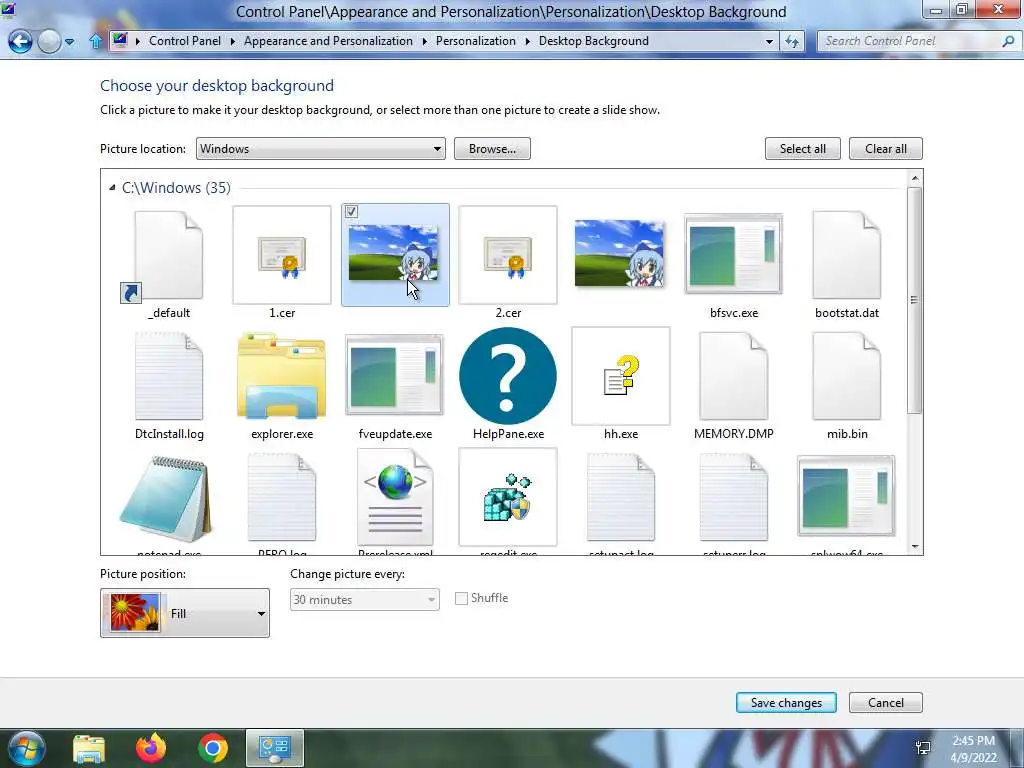Image resolution: width=1024 pixels, height=768 pixels.
Task: Go to Personalization breadcrumb
Action: pyautogui.click(x=475, y=40)
